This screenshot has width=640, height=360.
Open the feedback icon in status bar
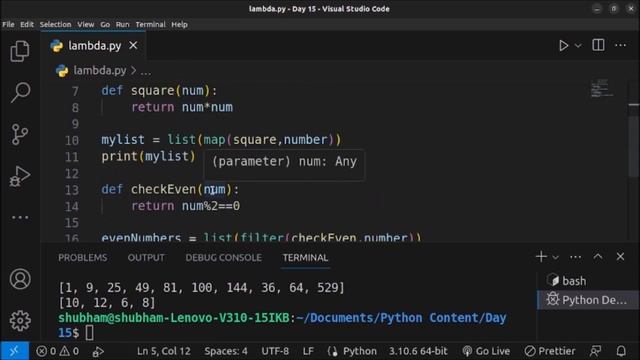click(x=596, y=351)
